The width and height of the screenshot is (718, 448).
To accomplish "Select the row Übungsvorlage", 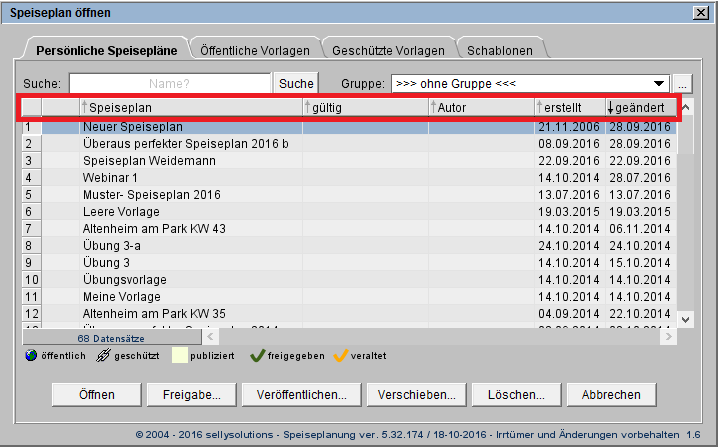I will coord(349,279).
